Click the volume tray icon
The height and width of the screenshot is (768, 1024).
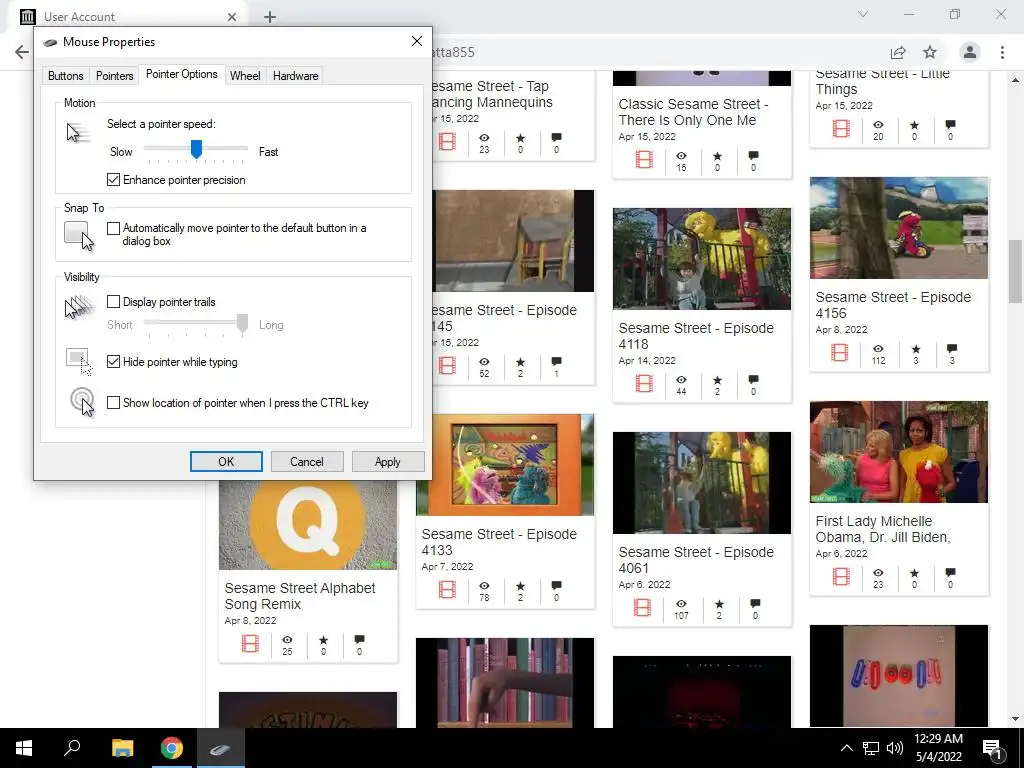point(895,748)
